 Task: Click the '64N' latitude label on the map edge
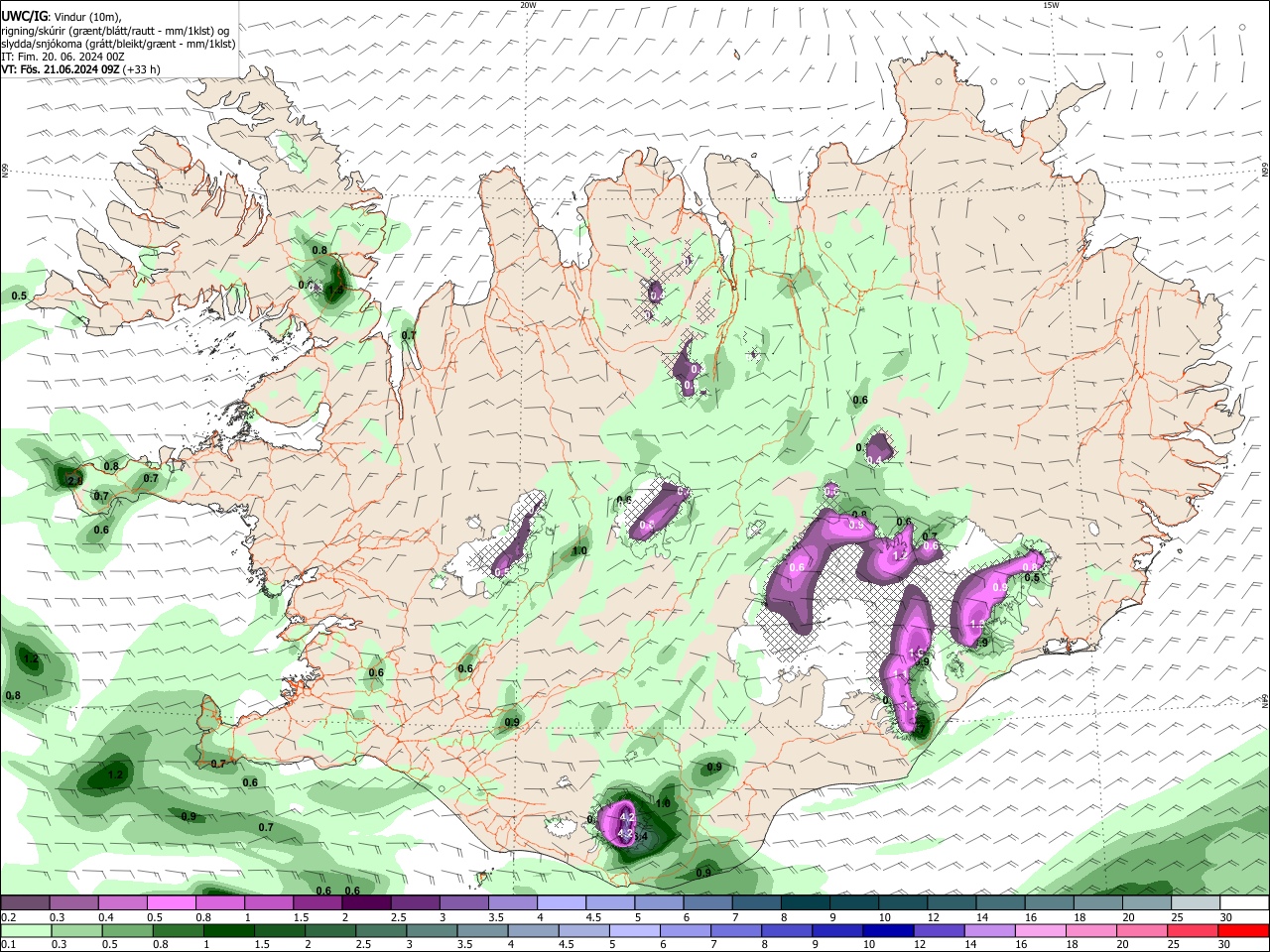(x=1265, y=700)
